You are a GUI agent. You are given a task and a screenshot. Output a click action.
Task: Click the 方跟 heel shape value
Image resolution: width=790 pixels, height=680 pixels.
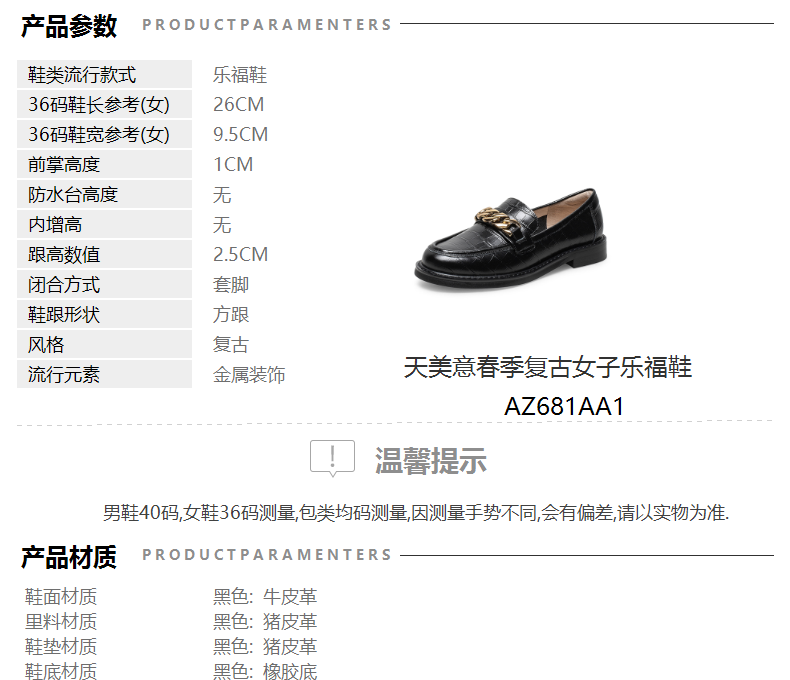pos(231,315)
